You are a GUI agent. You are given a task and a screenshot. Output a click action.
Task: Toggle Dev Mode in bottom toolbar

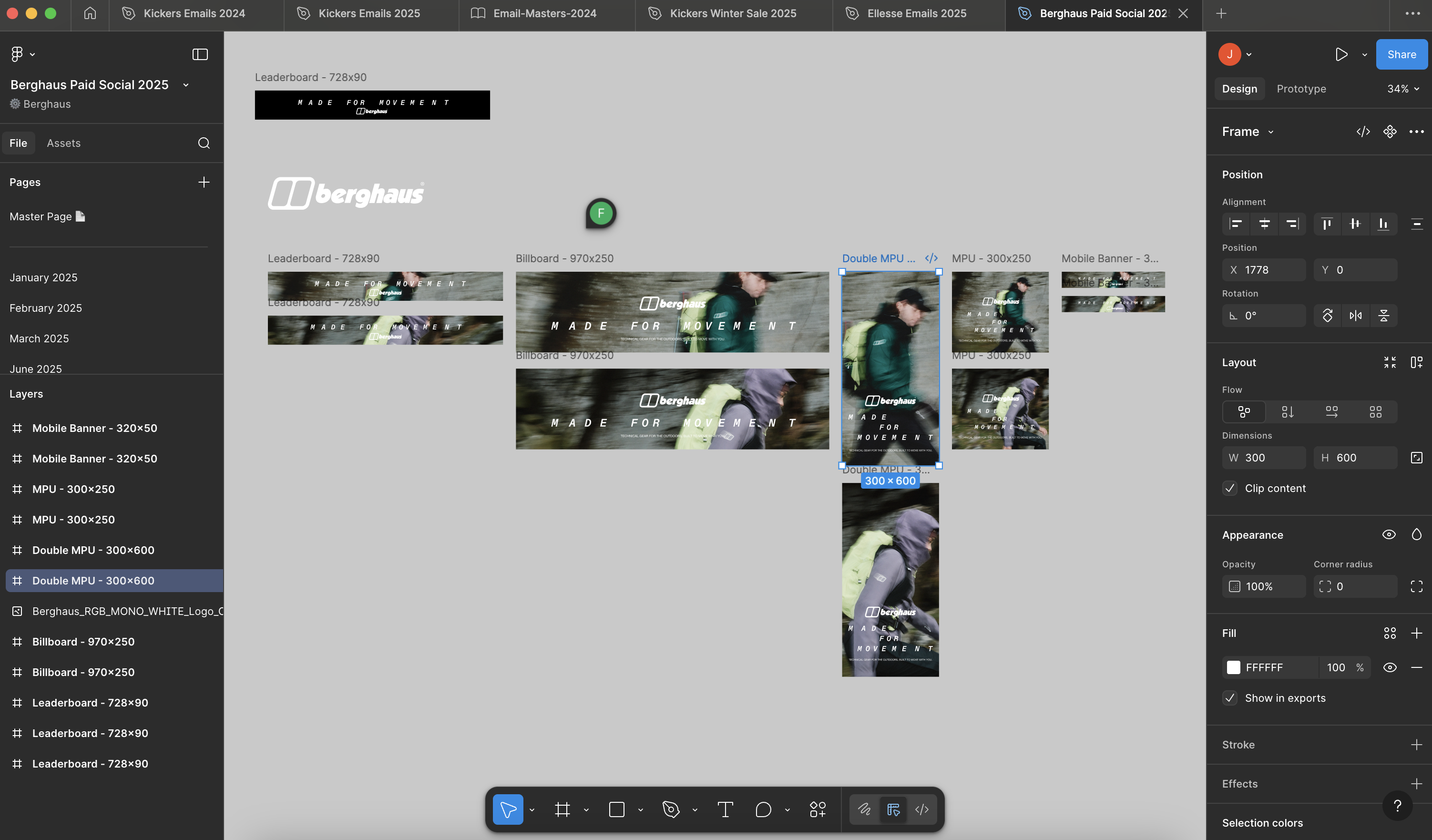tap(922, 809)
